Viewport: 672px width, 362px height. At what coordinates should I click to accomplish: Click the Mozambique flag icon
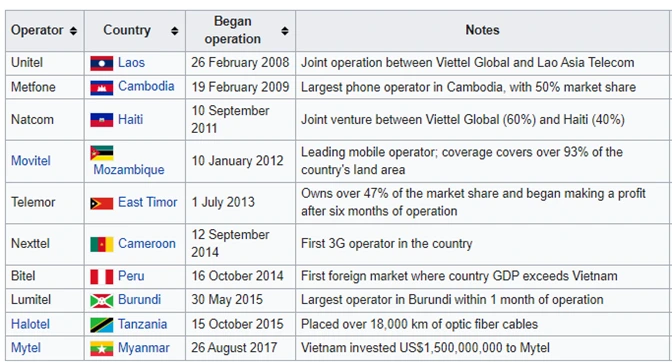pos(102,153)
